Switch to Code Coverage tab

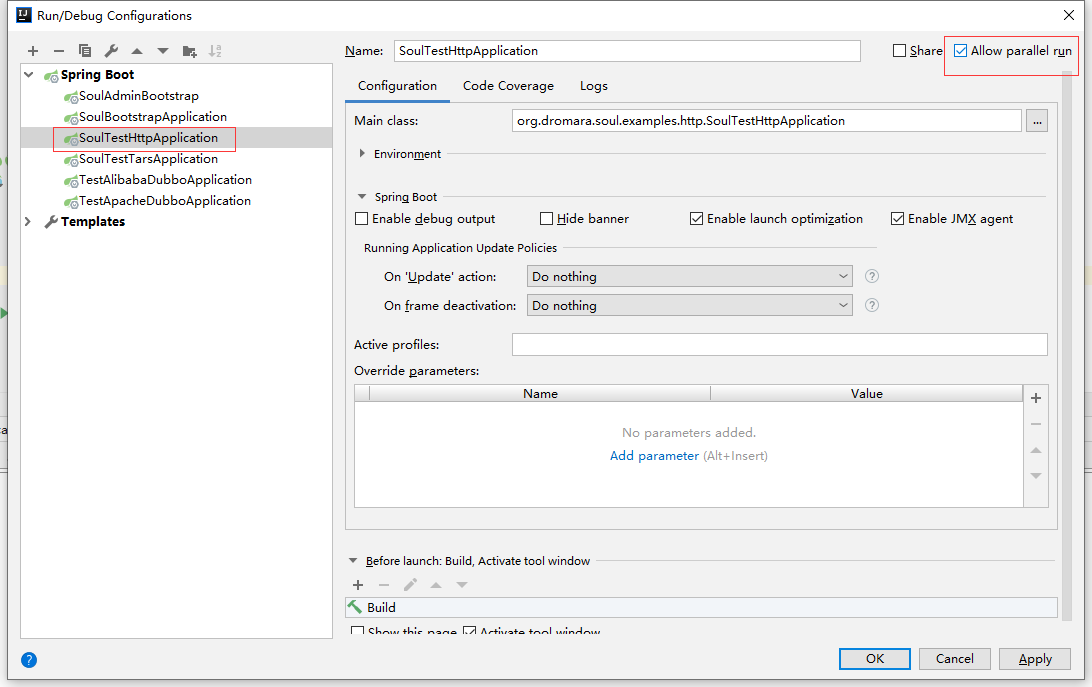click(x=508, y=86)
